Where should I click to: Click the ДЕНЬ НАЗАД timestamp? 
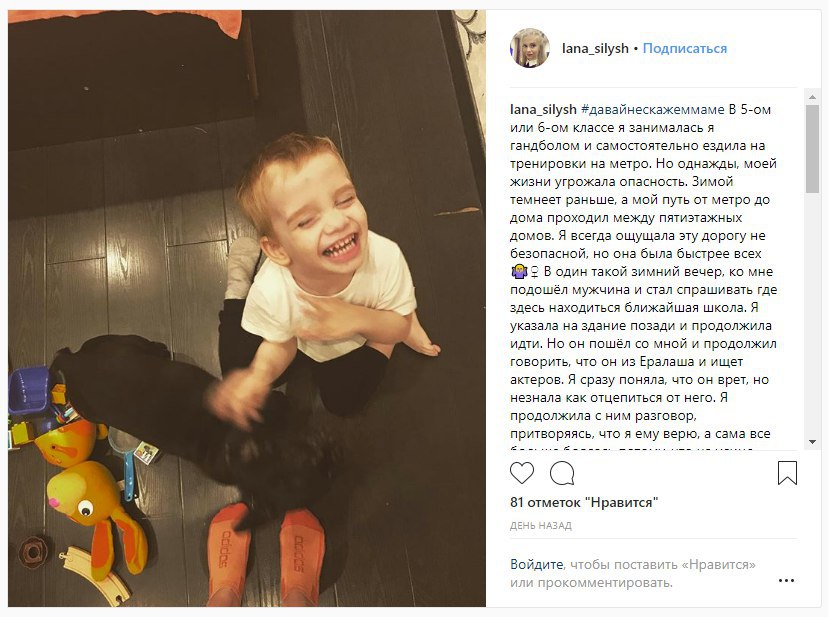point(541,526)
